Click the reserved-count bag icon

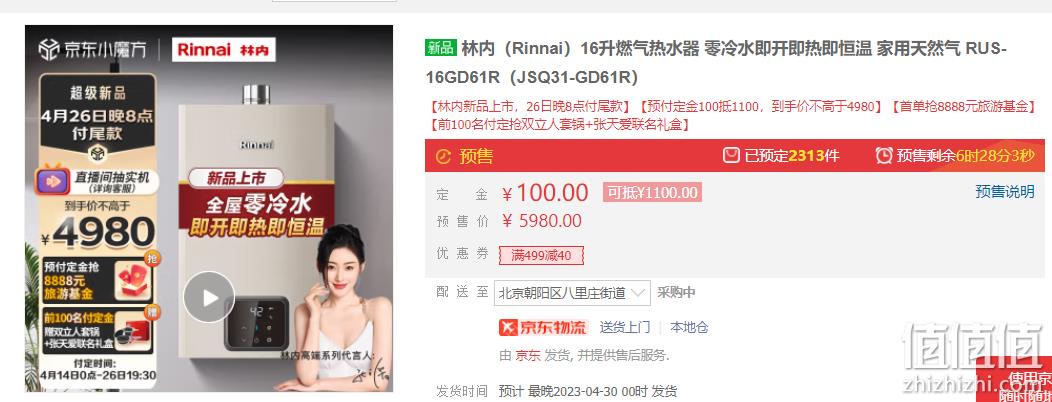pyautogui.click(x=731, y=156)
